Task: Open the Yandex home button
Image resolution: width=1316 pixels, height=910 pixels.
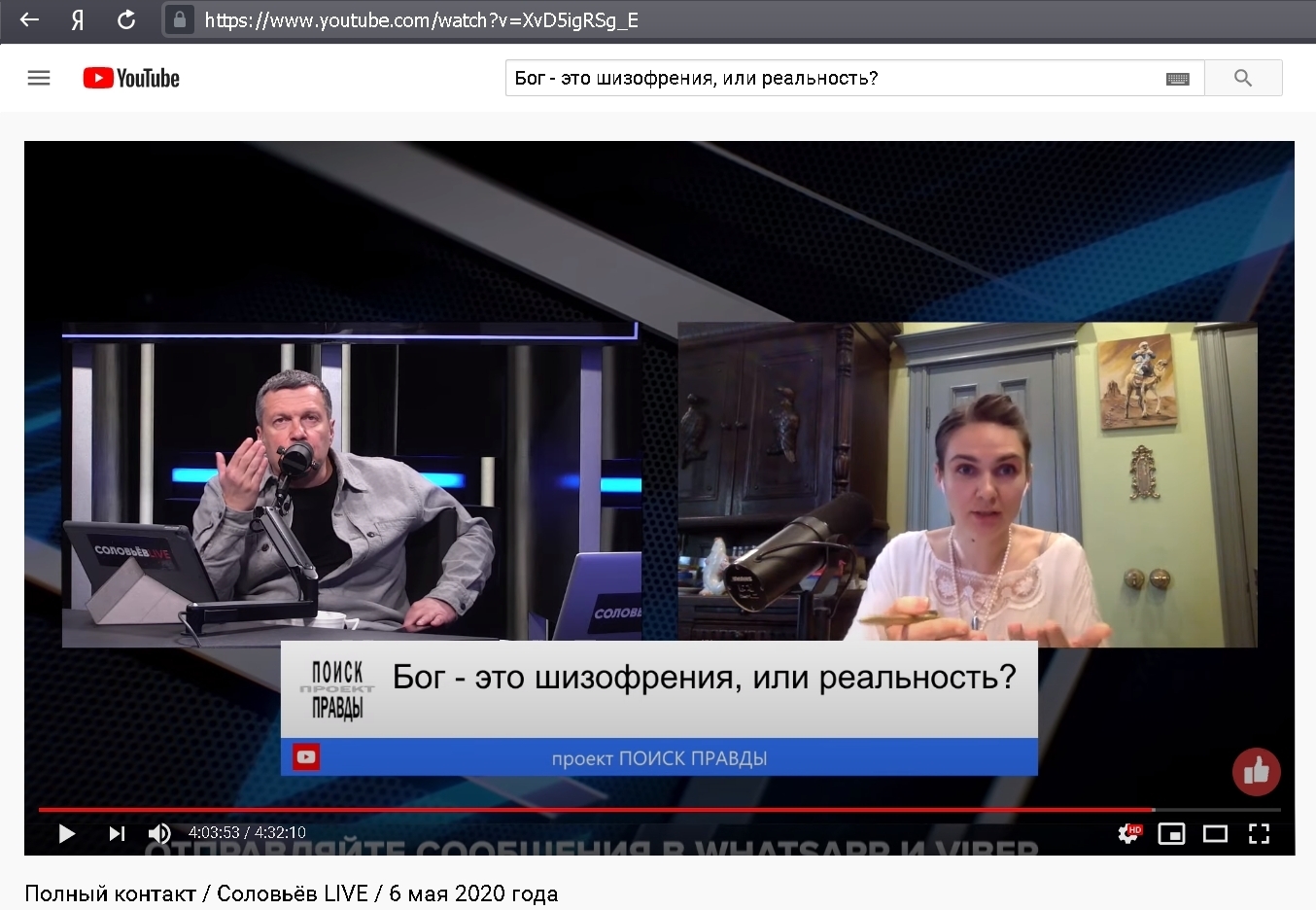Action: click(x=78, y=20)
